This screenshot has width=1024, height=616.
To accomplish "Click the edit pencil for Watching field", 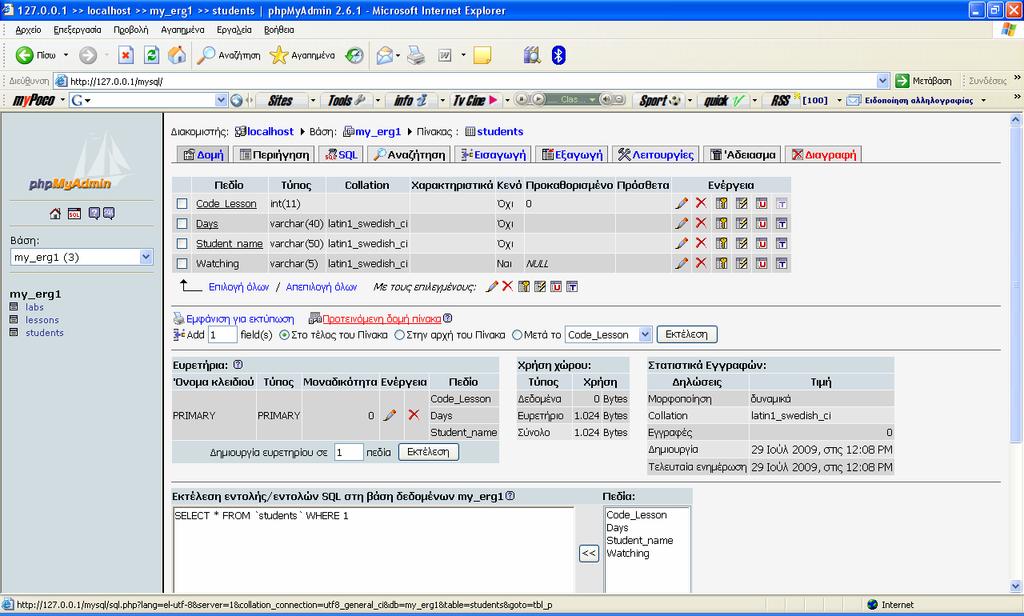I will 681,263.
